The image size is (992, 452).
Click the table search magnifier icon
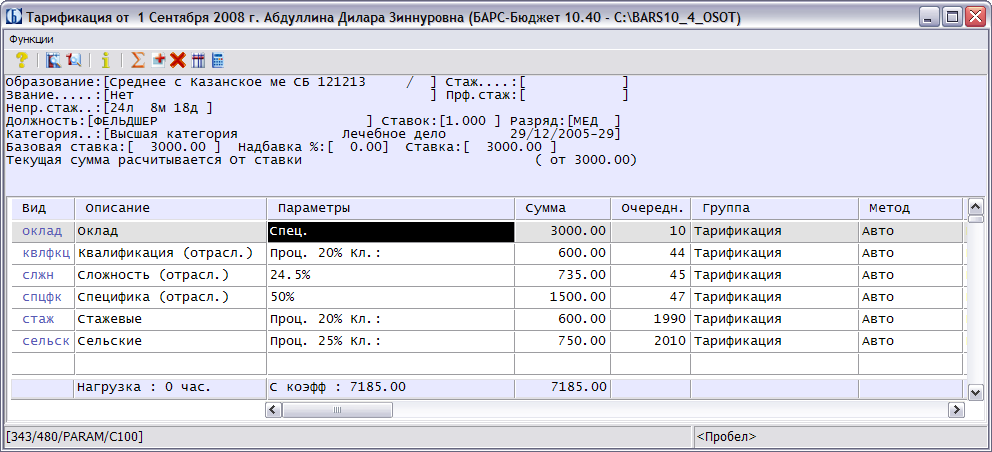54,60
